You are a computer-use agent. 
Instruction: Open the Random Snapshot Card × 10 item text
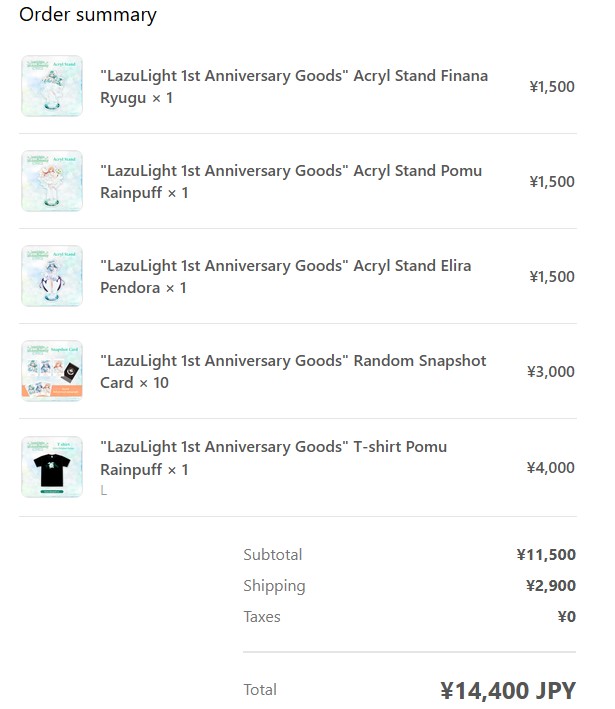click(x=293, y=371)
